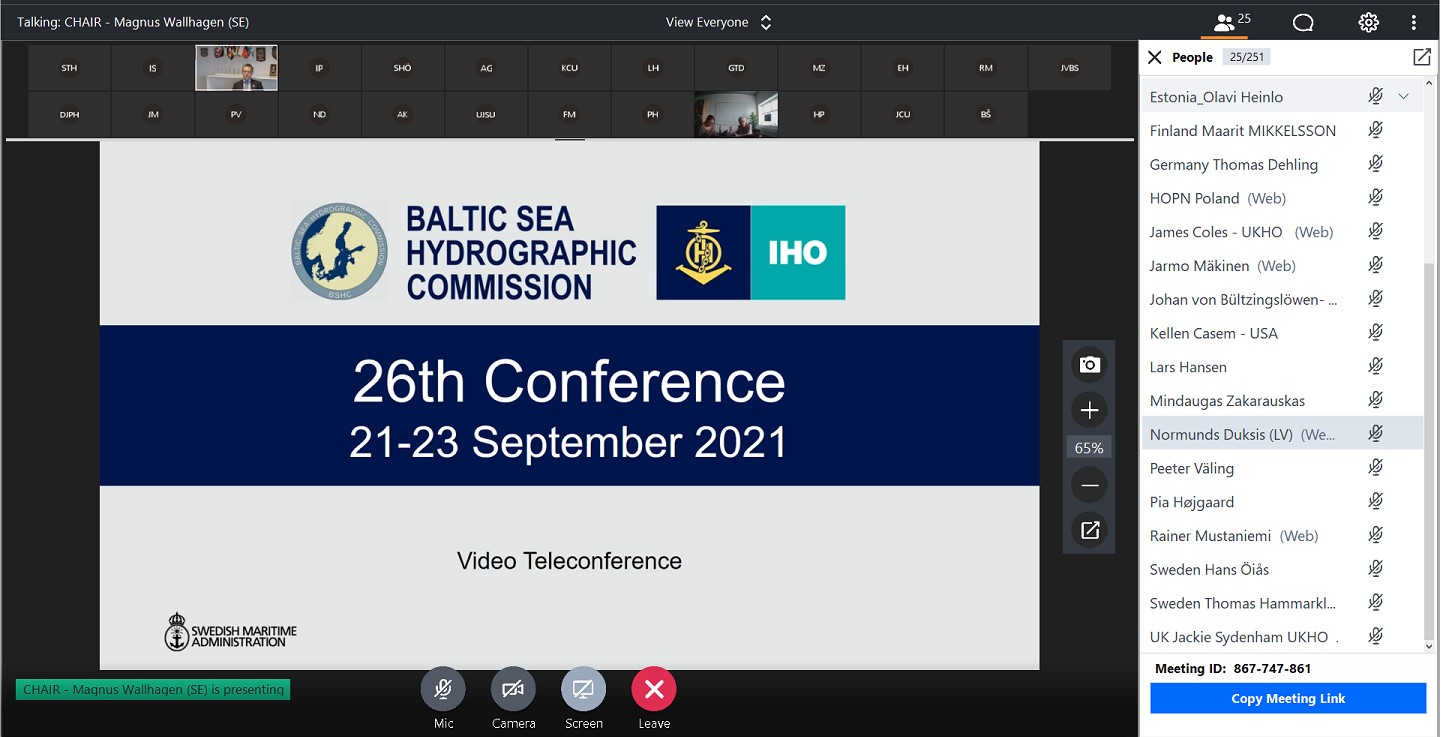Click the mic icon for Sweden Hans Öiås
The height and width of the screenshot is (737, 1441).
pyautogui.click(x=1376, y=569)
